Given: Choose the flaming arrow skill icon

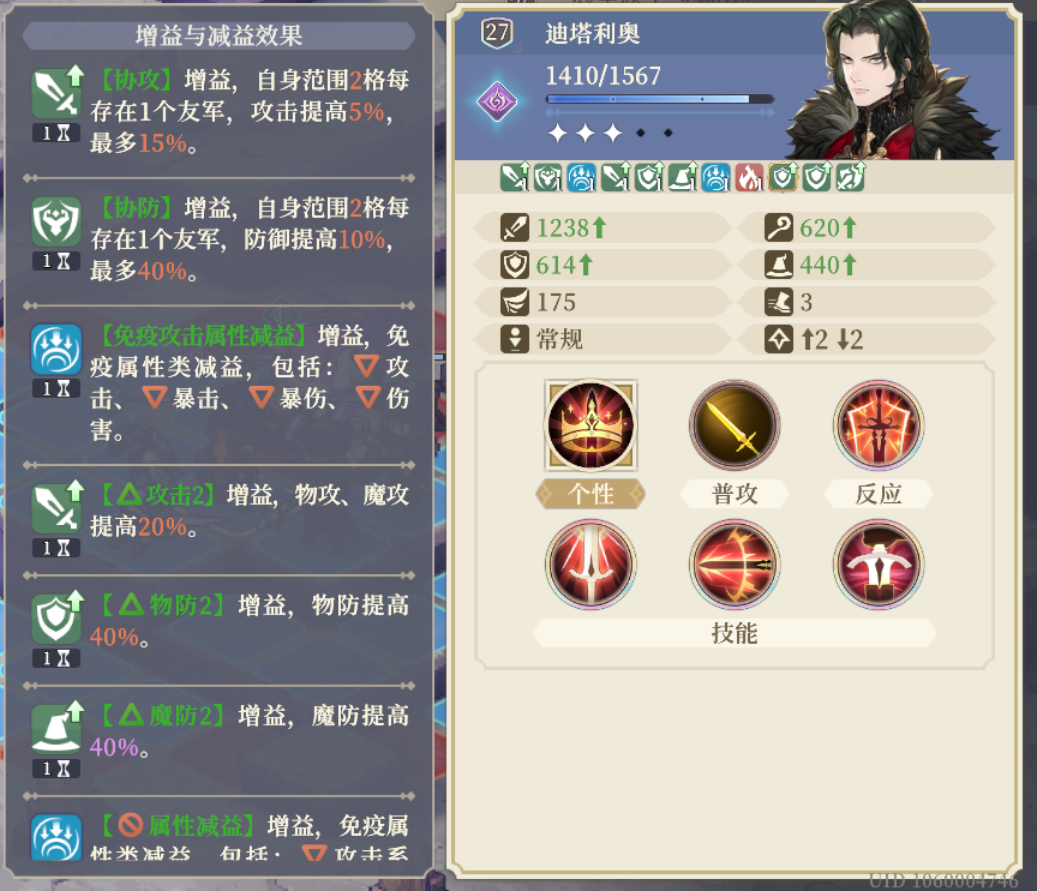Looking at the screenshot, I should [734, 564].
